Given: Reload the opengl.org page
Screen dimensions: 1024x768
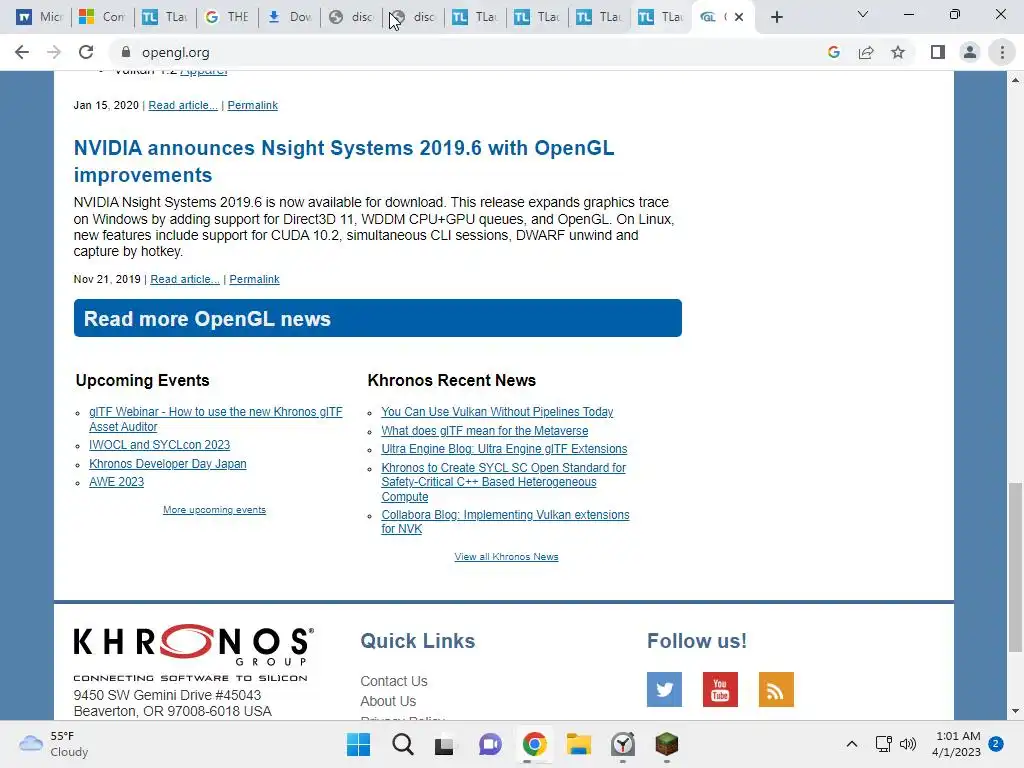Looking at the screenshot, I should pyautogui.click(x=86, y=52).
